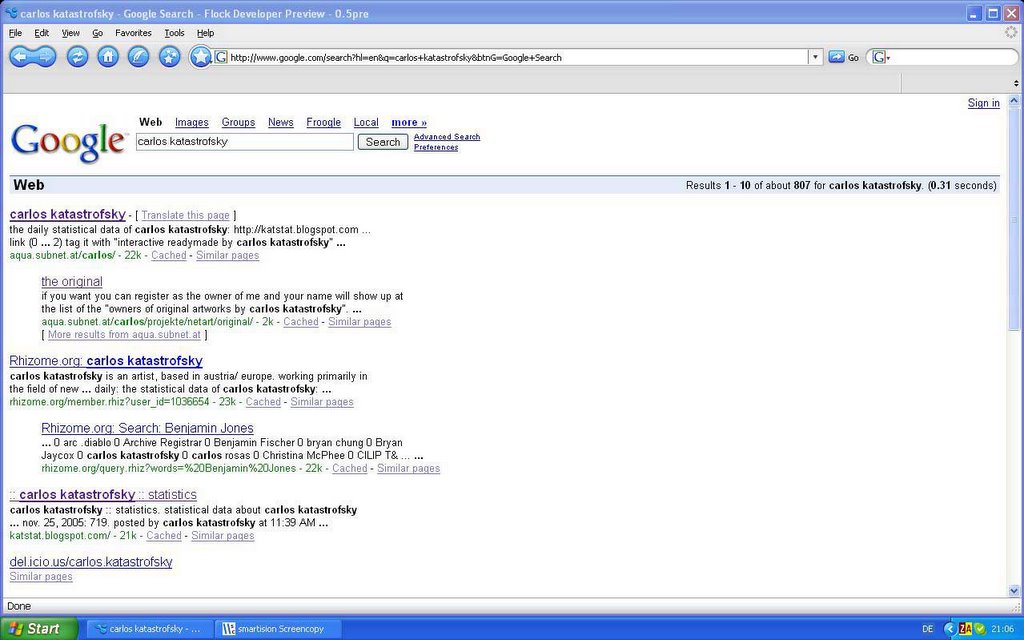Click the ZoneAlarm tray icon
Screen dimensions: 1024x640
[965, 629]
